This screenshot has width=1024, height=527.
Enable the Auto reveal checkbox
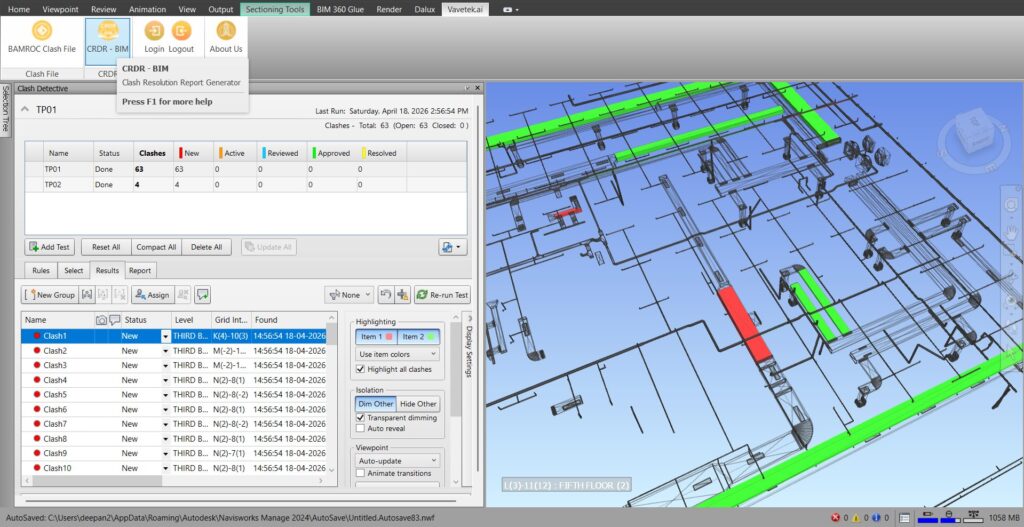coord(360,428)
